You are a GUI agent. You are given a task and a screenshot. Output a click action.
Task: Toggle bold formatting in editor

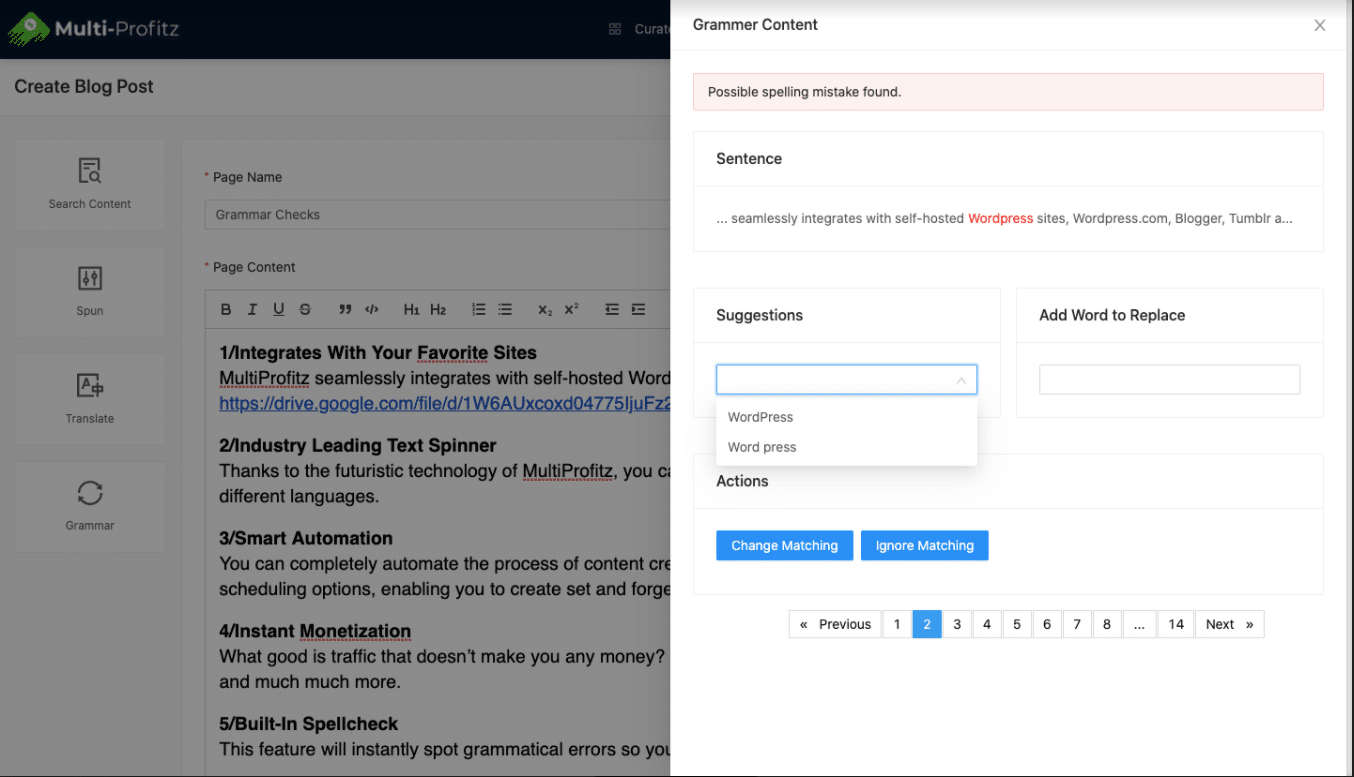point(226,310)
